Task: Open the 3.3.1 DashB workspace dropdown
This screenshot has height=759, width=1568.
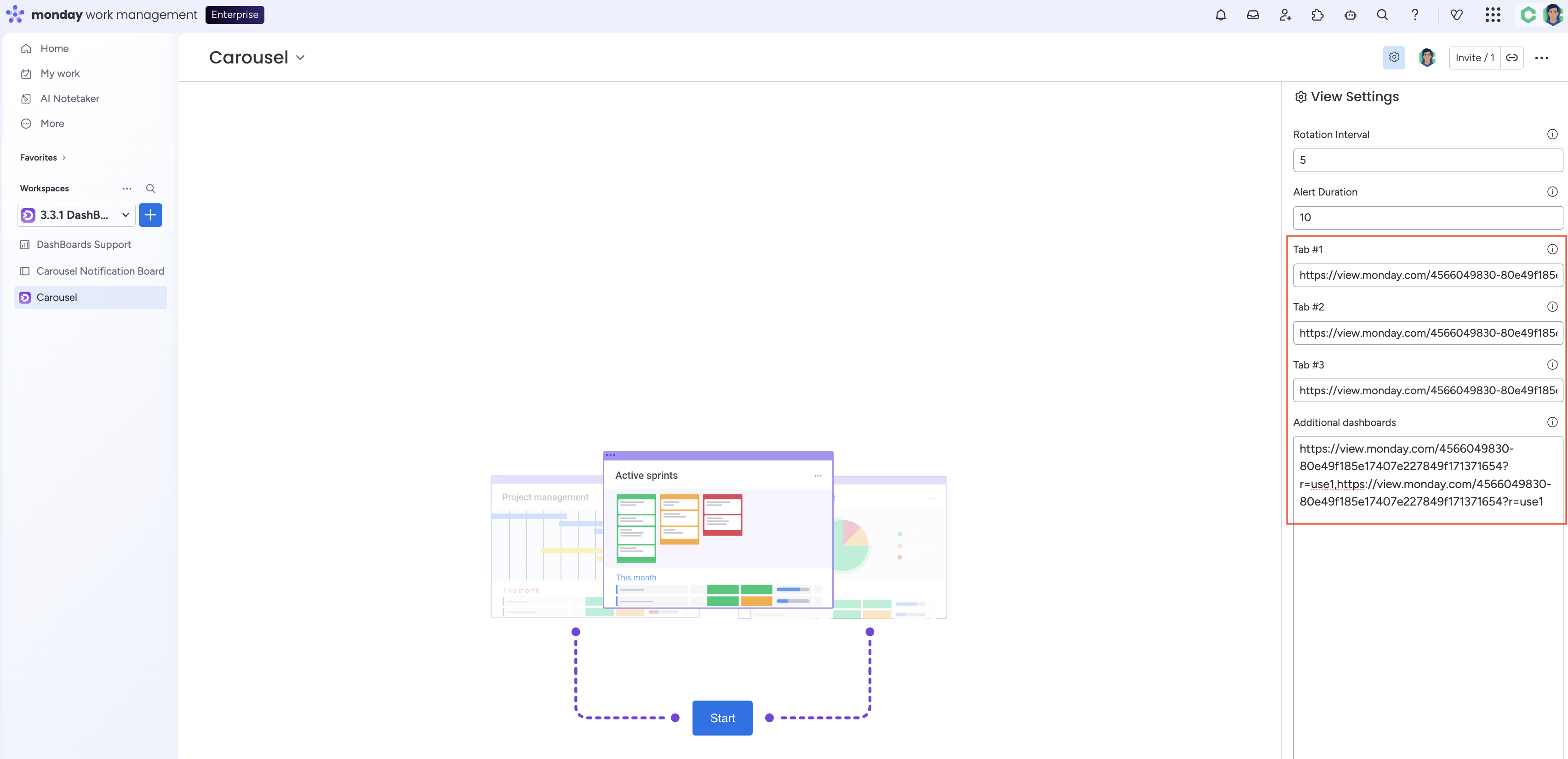Action: point(76,215)
